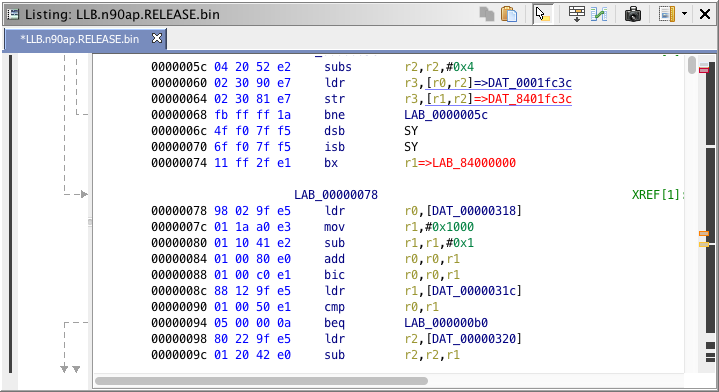Select the beq mnemonic
This screenshot has width=719, height=392.
pos(335,323)
